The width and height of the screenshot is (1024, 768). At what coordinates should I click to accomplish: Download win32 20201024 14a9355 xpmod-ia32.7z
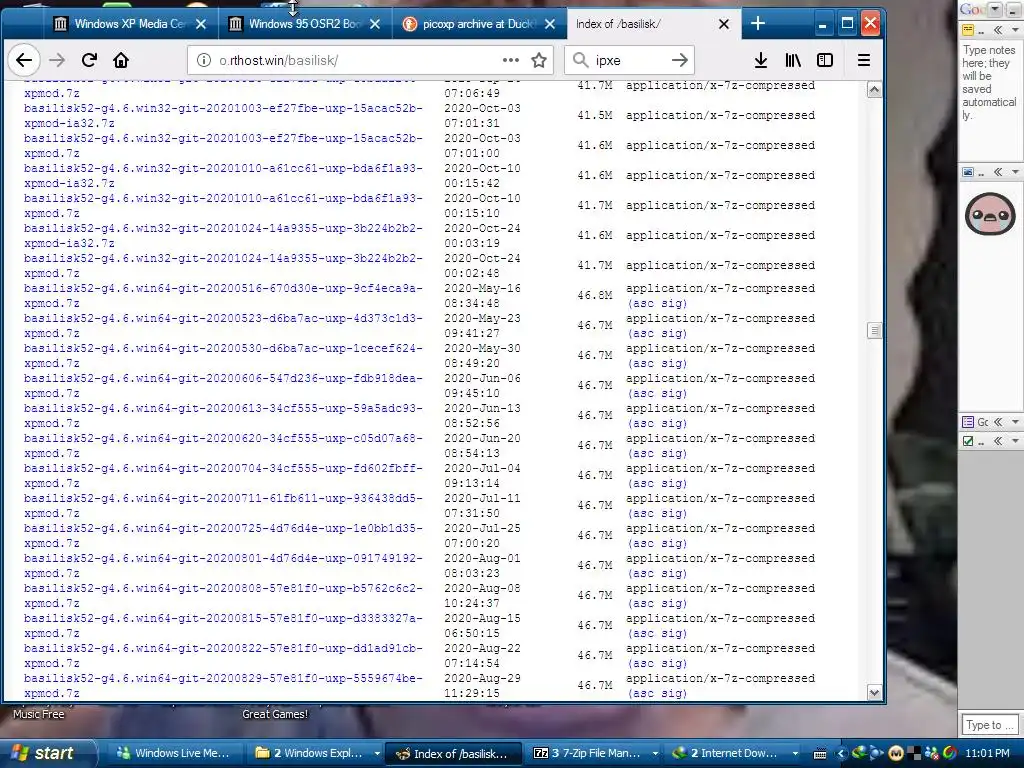pos(223,235)
